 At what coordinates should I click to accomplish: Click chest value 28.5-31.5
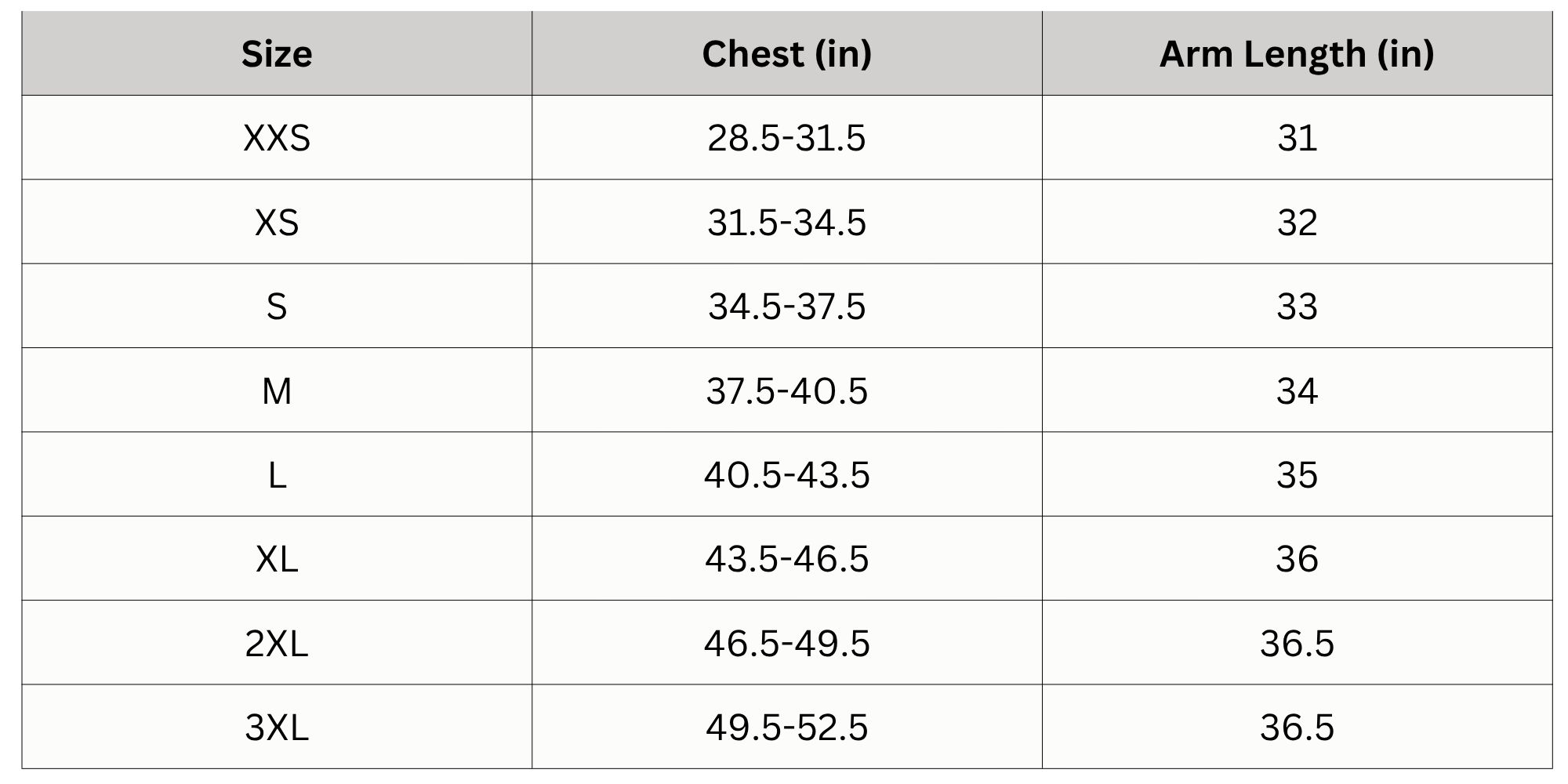[786, 138]
